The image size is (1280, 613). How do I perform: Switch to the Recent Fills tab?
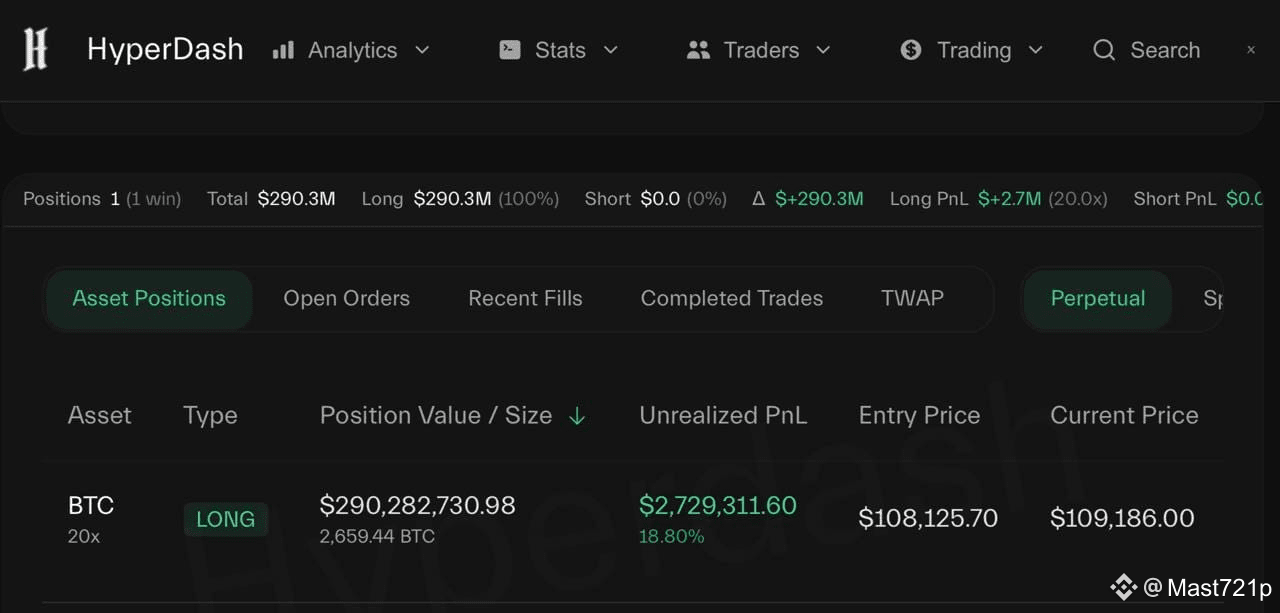pyautogui.click(x=525, y=298)
